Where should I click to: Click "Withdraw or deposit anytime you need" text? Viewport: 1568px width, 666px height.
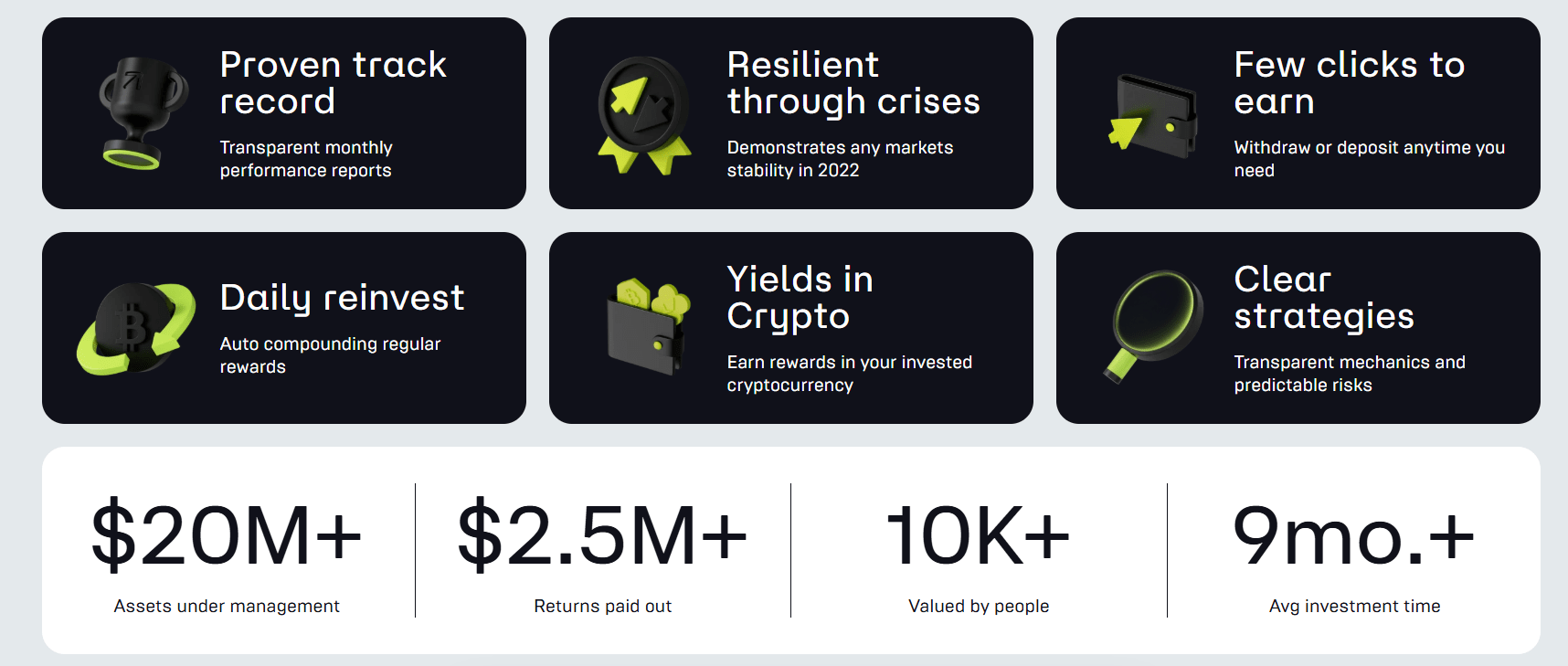tap(1368, 159)
